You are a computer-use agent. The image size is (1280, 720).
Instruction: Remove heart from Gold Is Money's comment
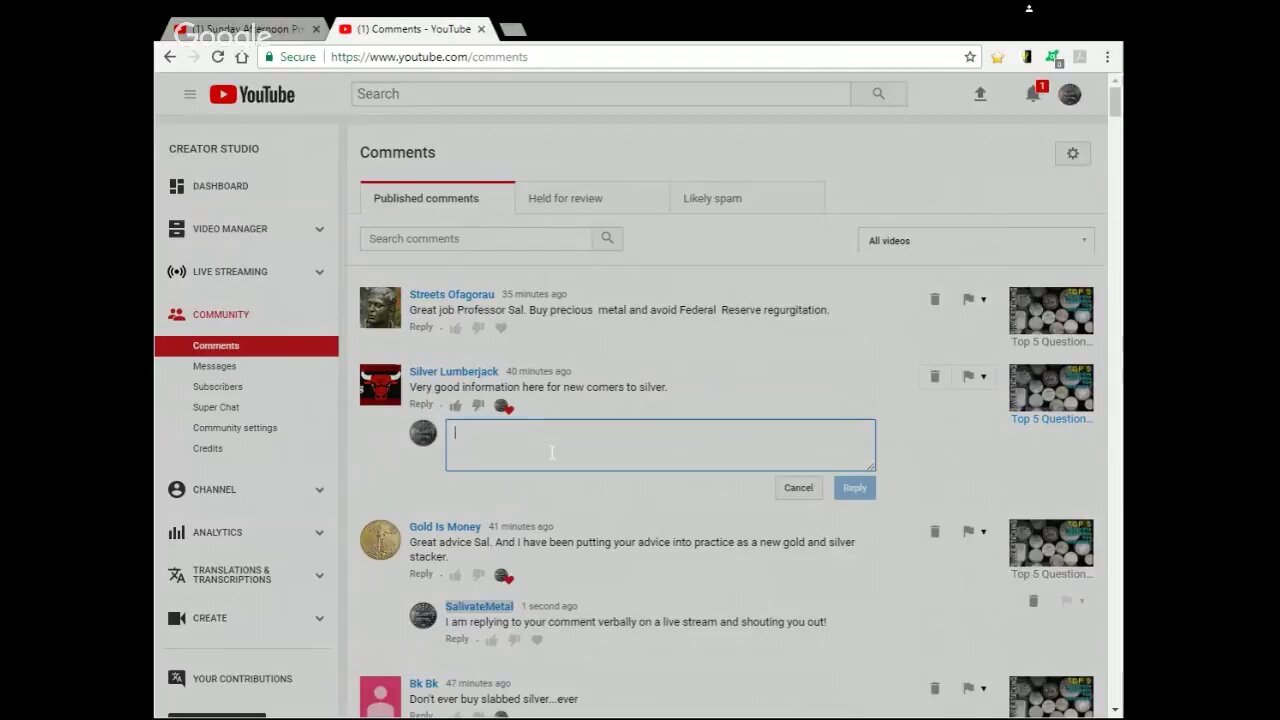(503, 576)
